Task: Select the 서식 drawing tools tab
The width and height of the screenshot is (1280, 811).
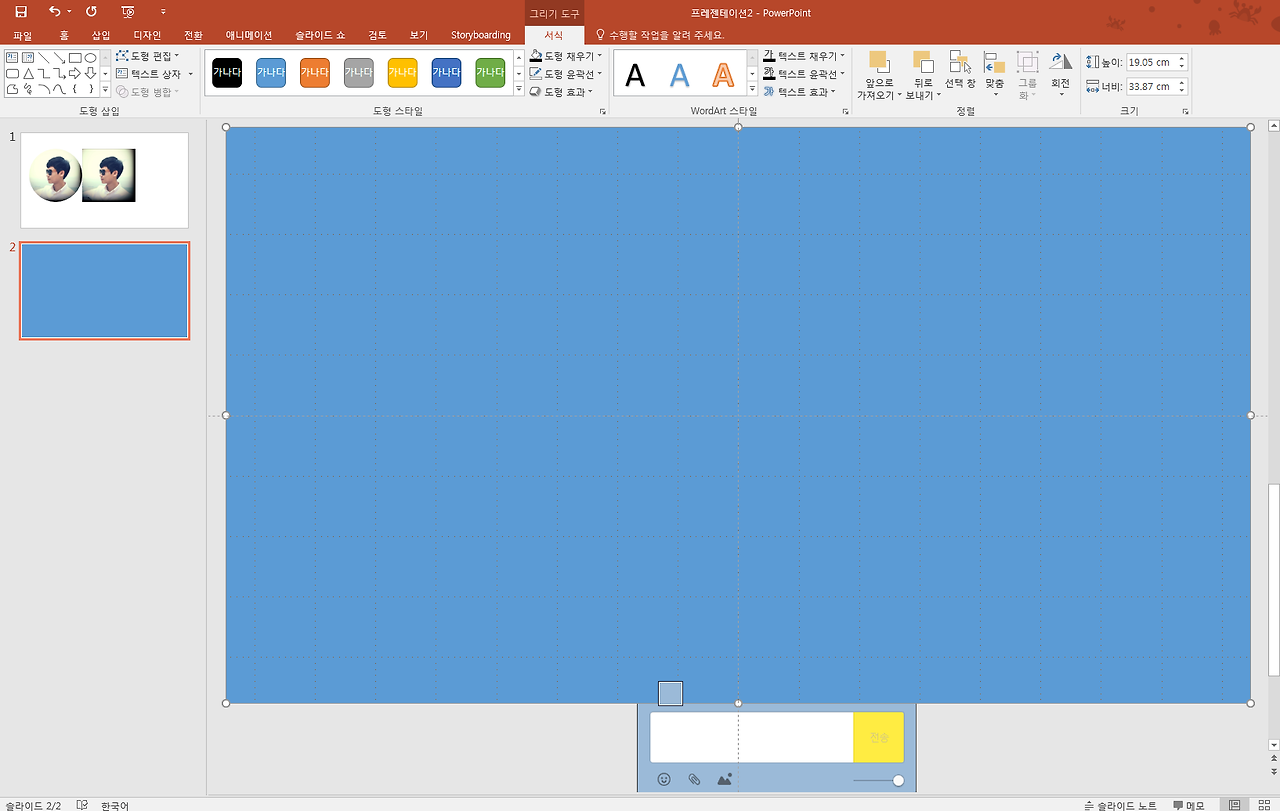Action: 554,35
